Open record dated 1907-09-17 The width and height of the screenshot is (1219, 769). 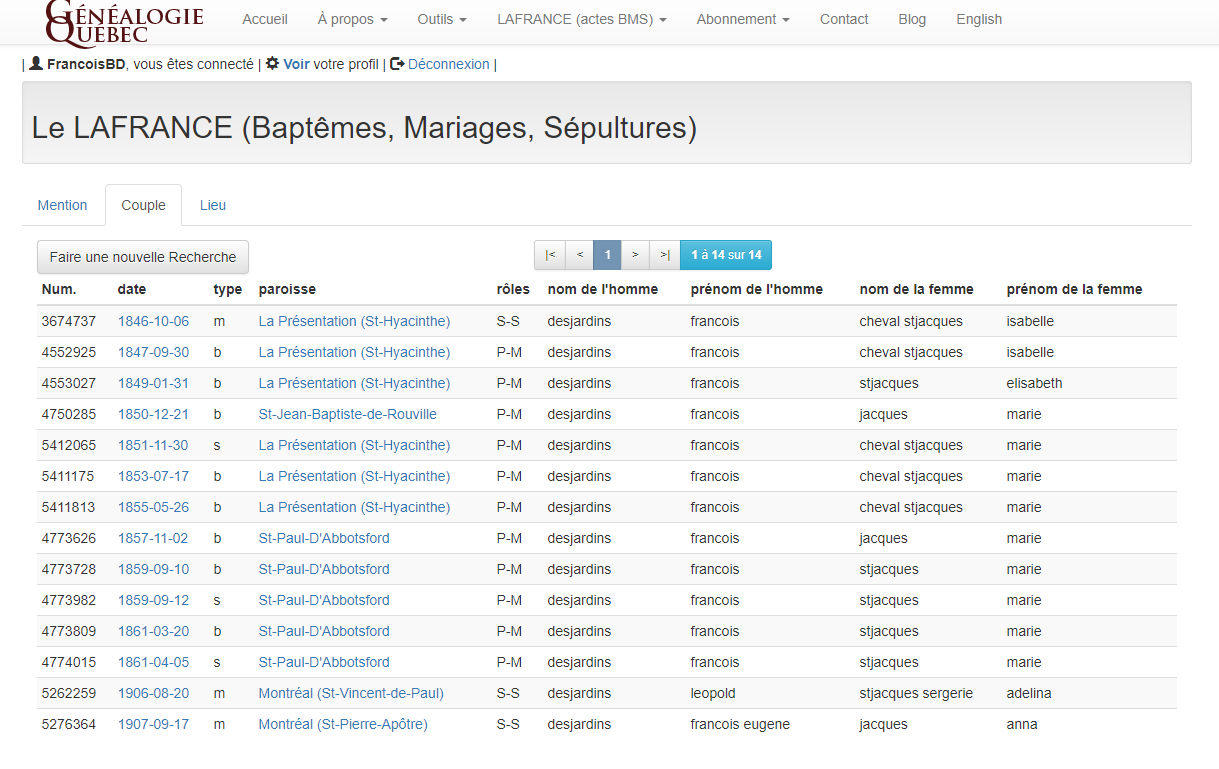153,724
